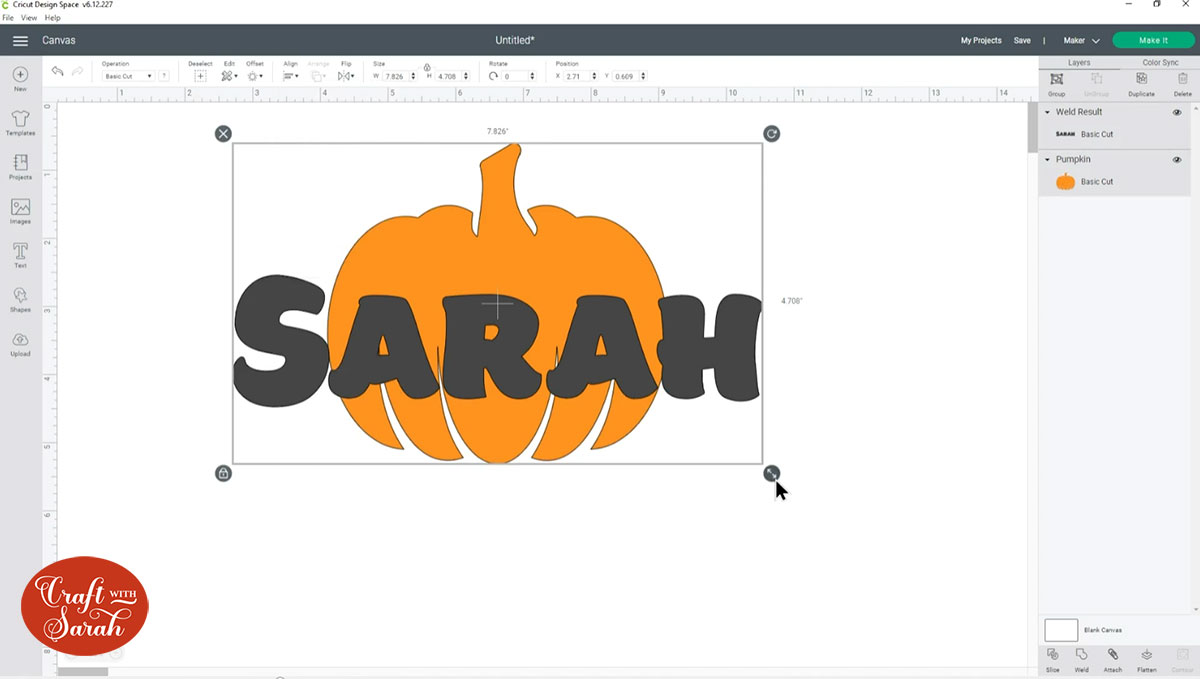This screenshot has height=679, width=1200.
Task: Select the Slice tool
Action: (x=1052, y=658)
